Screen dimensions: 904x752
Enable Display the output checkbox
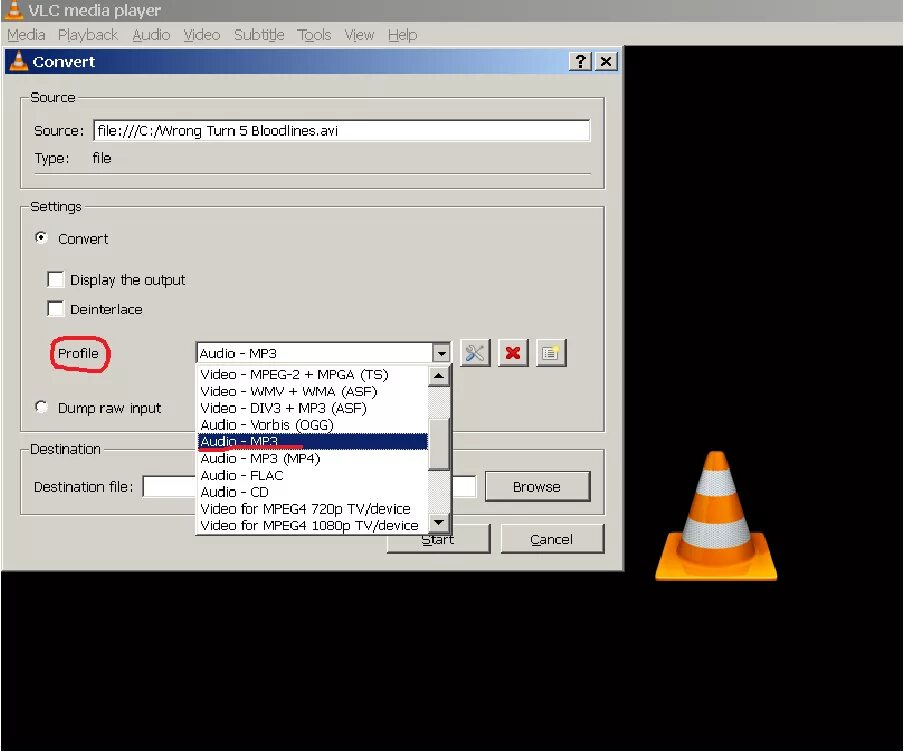(55, 280)
